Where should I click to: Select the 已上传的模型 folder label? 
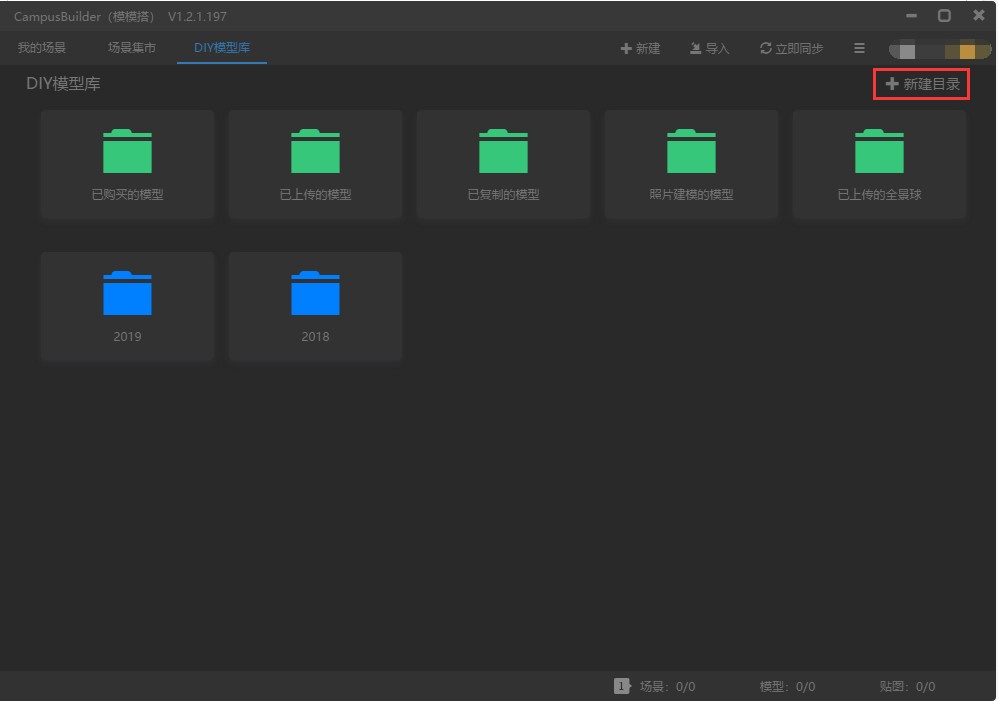coord(315,195)
